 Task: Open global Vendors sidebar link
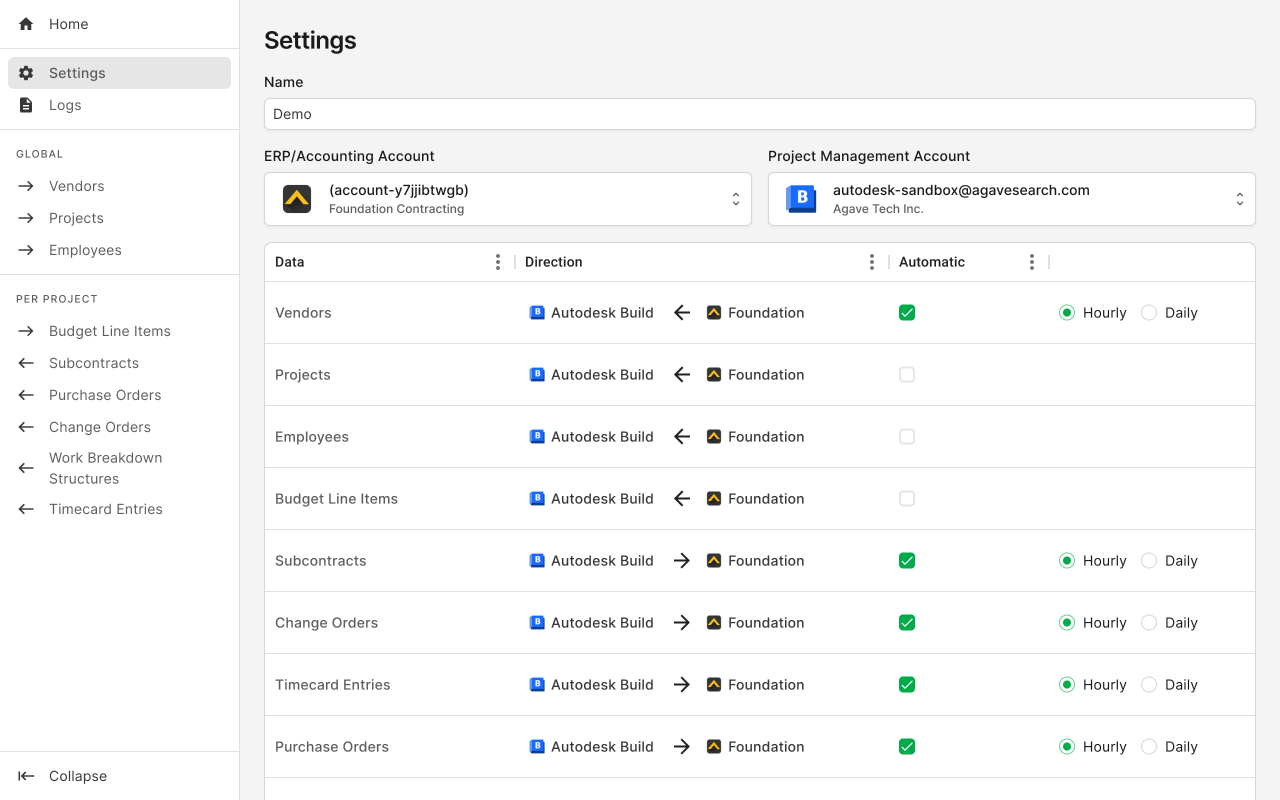pyautogui.click(x=119, y=186)
